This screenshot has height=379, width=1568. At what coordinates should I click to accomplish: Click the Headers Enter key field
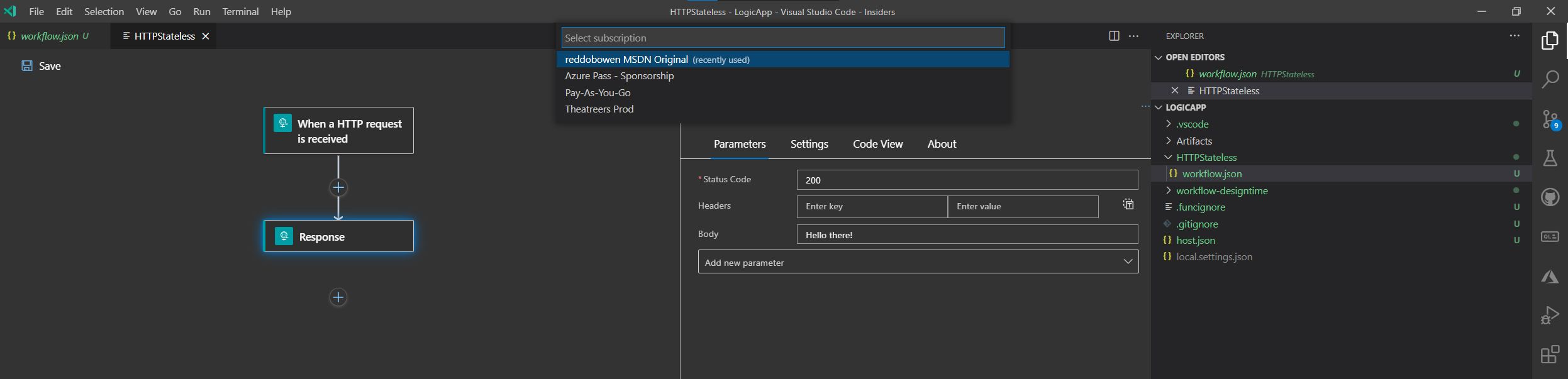872,206
